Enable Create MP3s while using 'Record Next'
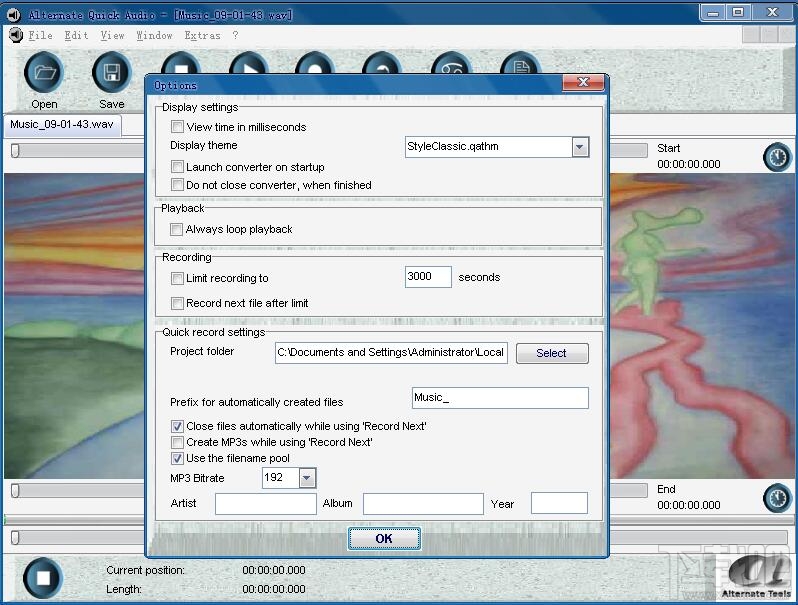This screenshot has width=798, height=605. tap(177, 442)
